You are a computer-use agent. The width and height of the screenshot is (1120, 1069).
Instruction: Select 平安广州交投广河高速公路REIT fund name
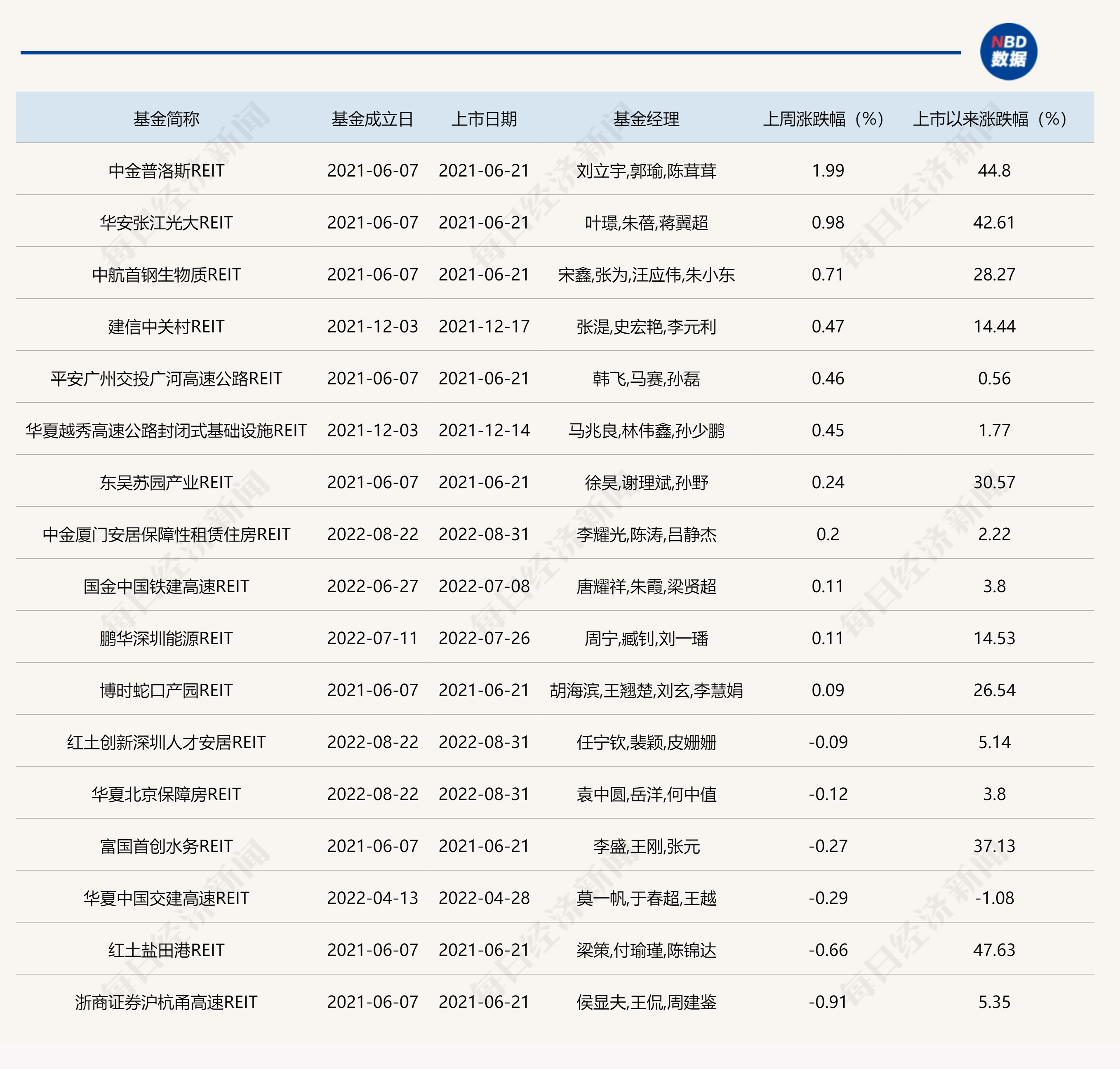coord(166,378)
